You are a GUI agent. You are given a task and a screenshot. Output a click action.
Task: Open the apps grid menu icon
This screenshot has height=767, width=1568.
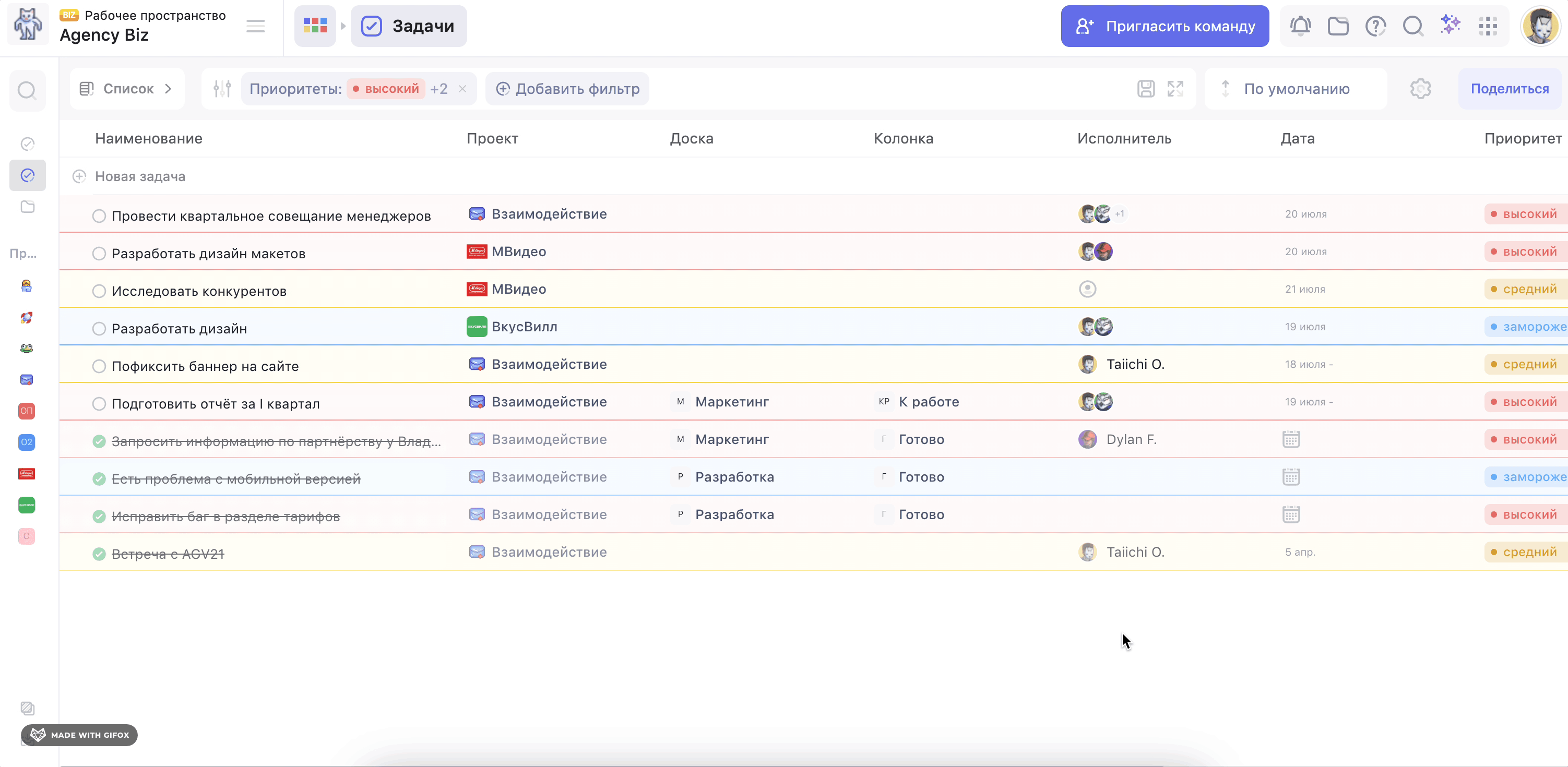coord(1488,26)
